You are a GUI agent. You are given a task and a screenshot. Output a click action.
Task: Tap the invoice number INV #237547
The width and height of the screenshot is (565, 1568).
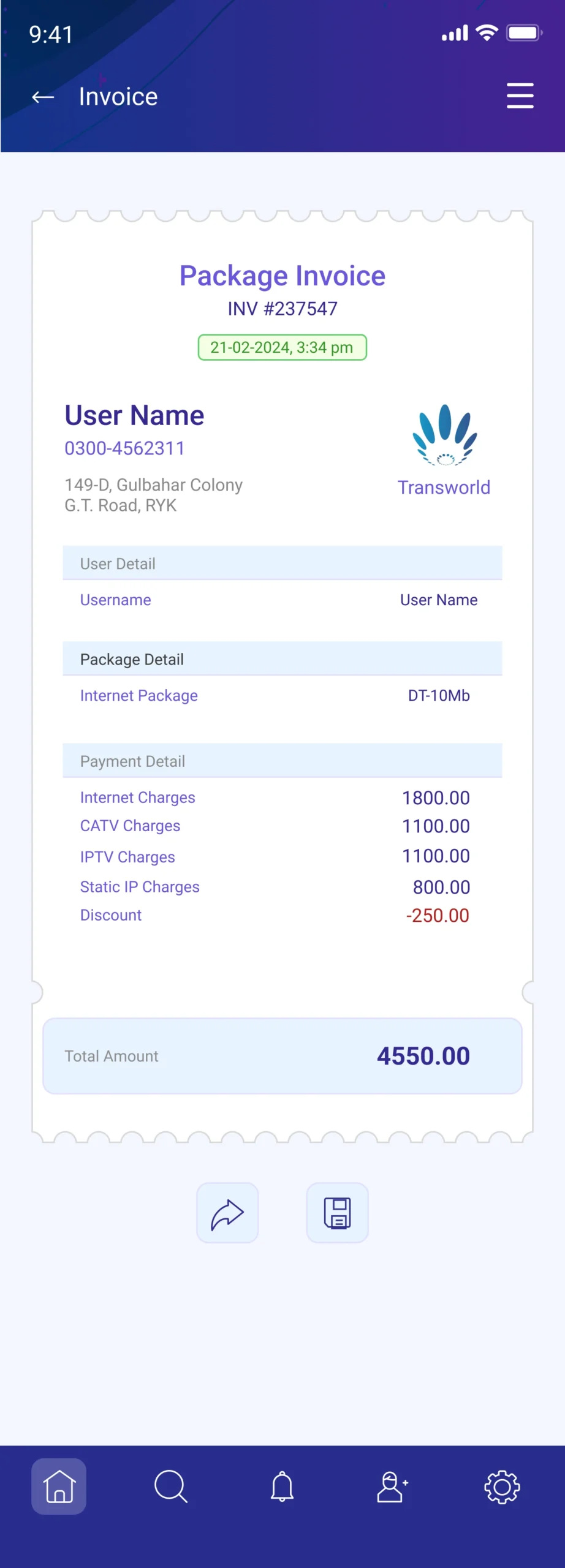[x=282, y=309]
